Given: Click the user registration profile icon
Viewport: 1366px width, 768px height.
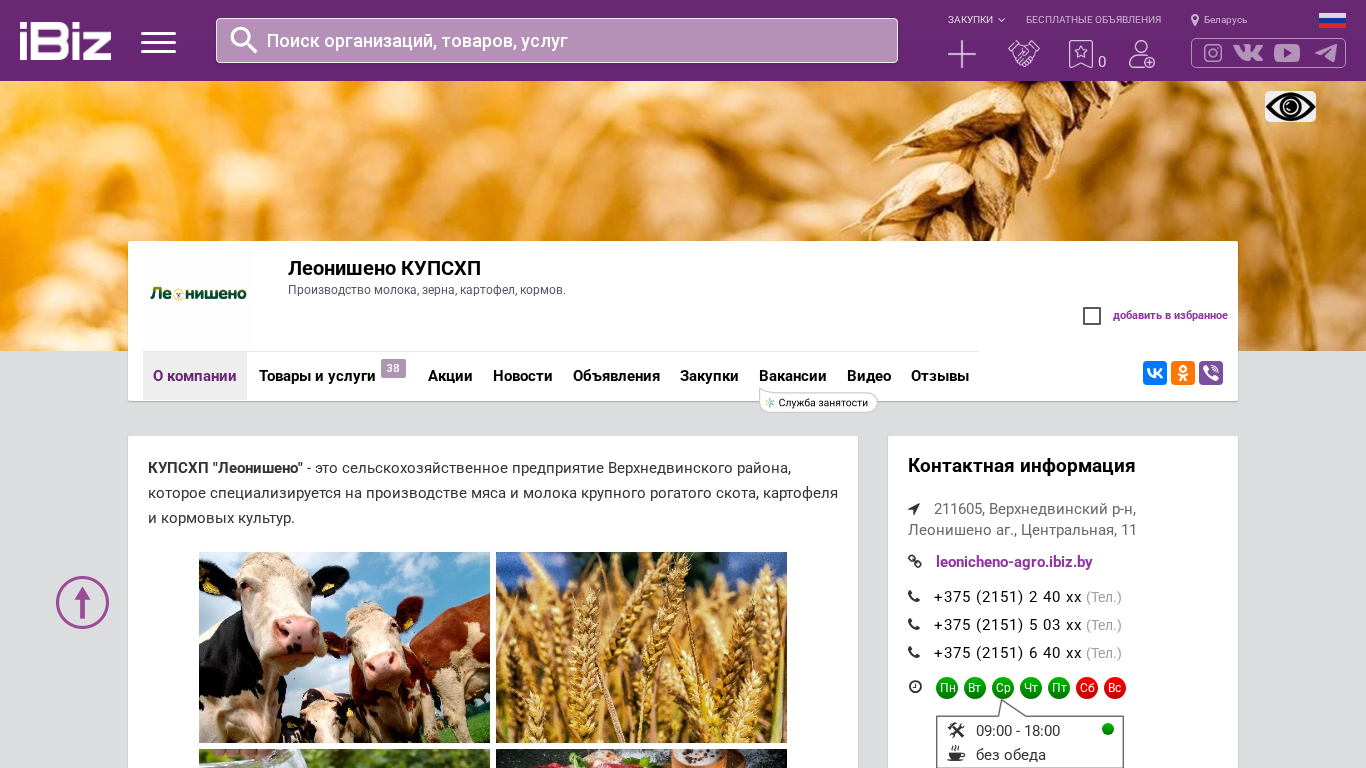Looking at the screenshot, I should (1142, 54).
